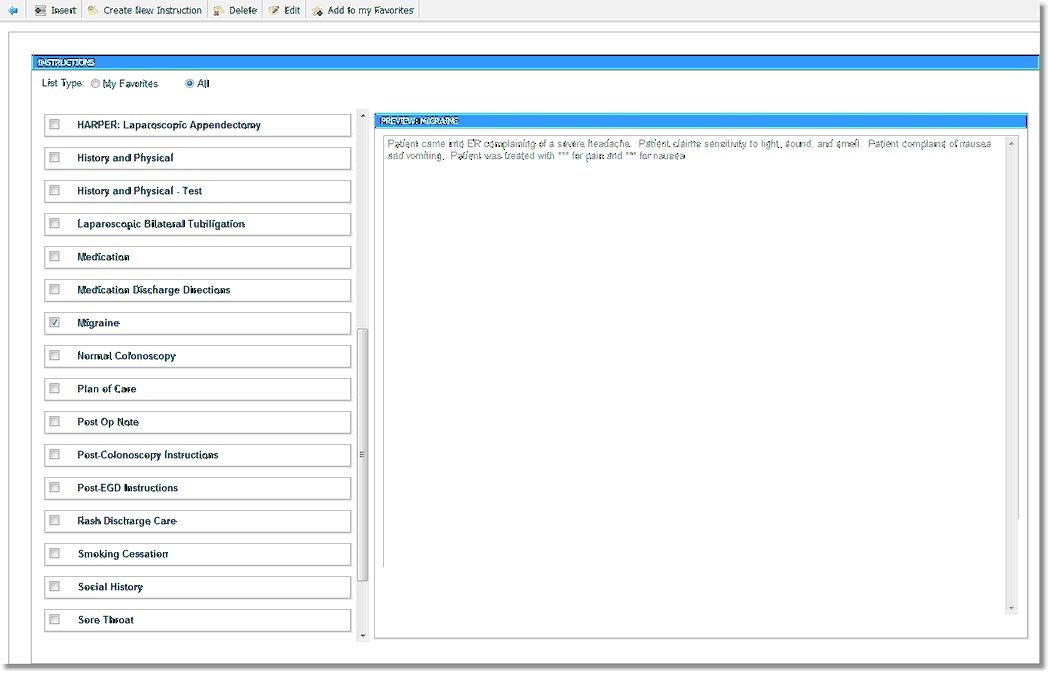Select the 'Migraine' instruction name
The width and height of the screenshot is (1049, 673).
tap(98, 323)
